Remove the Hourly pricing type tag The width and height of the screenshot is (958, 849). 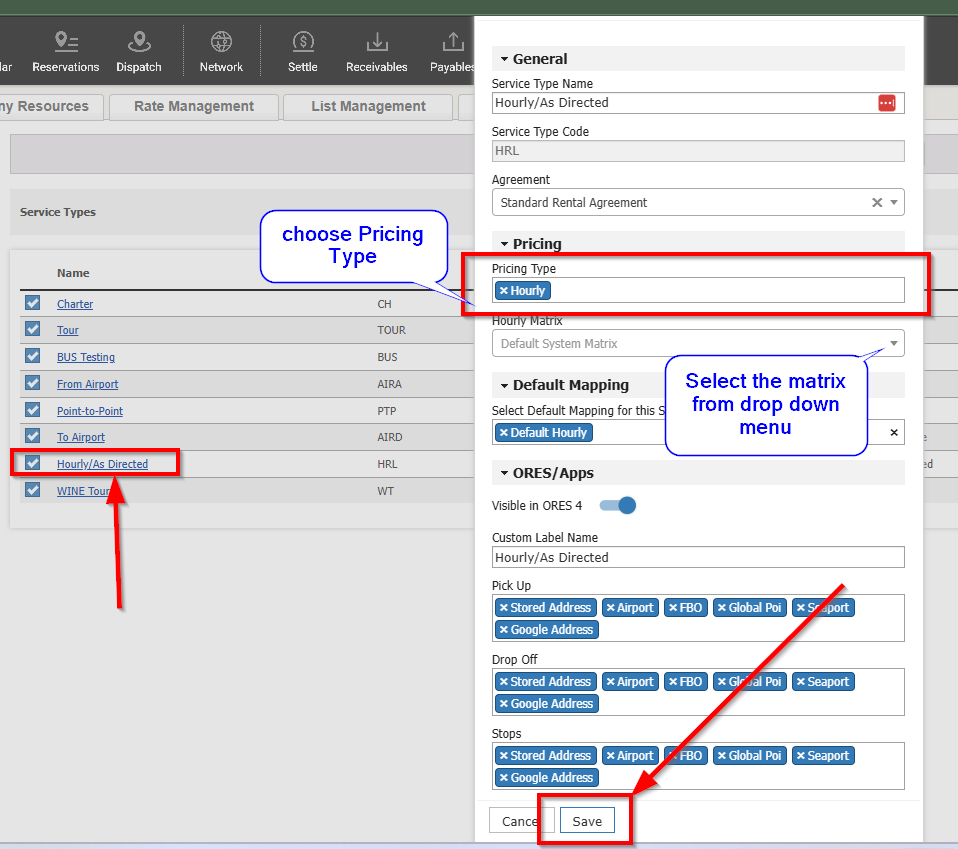pos(504,291)
